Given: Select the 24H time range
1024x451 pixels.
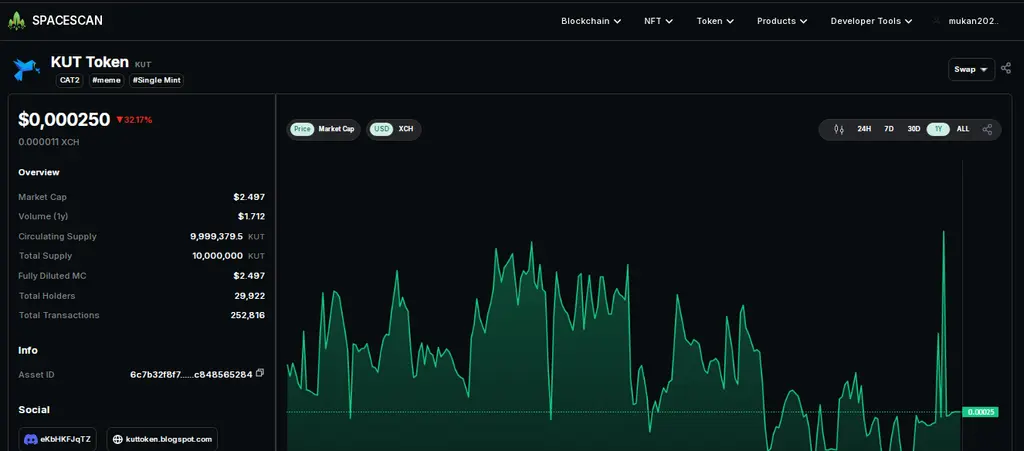Looking at the screenshot, I should [x=864, y=129].
